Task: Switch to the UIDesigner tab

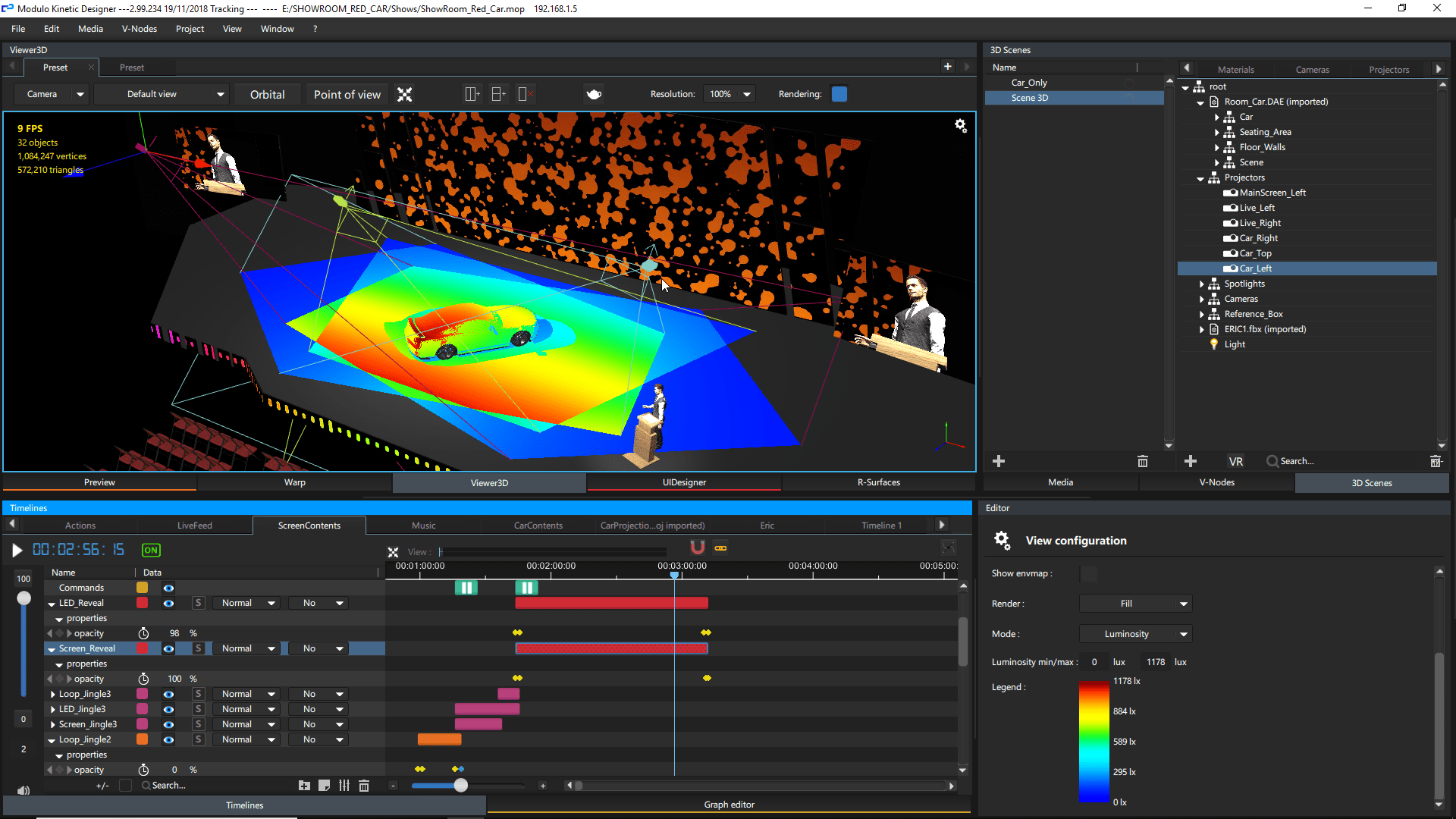Action: point(683,482)
